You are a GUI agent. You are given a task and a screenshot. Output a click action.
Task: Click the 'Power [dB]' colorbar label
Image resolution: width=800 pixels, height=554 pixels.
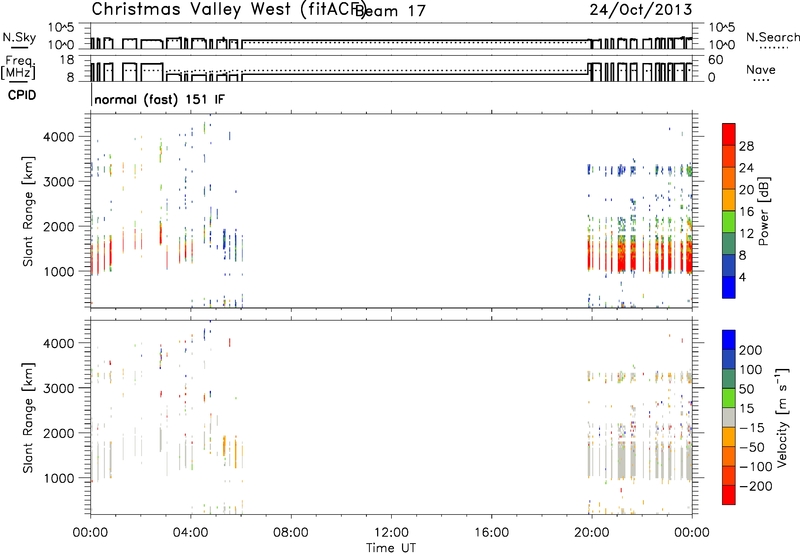[x=764, y=211]
